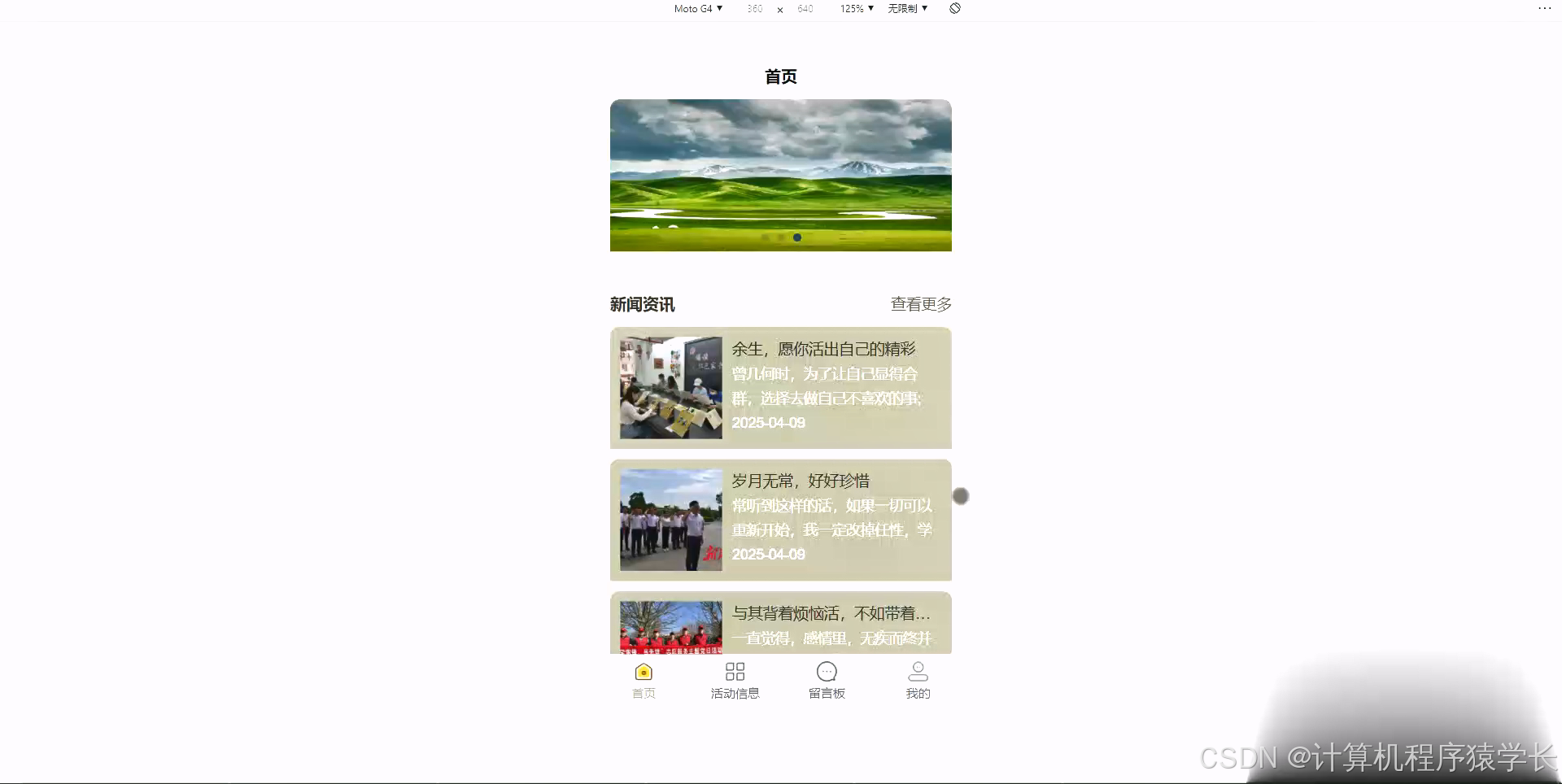Viewport: 1562px width, 784px height.
Task: Click the device width field showing 360
Action: [x=754, y=9]
